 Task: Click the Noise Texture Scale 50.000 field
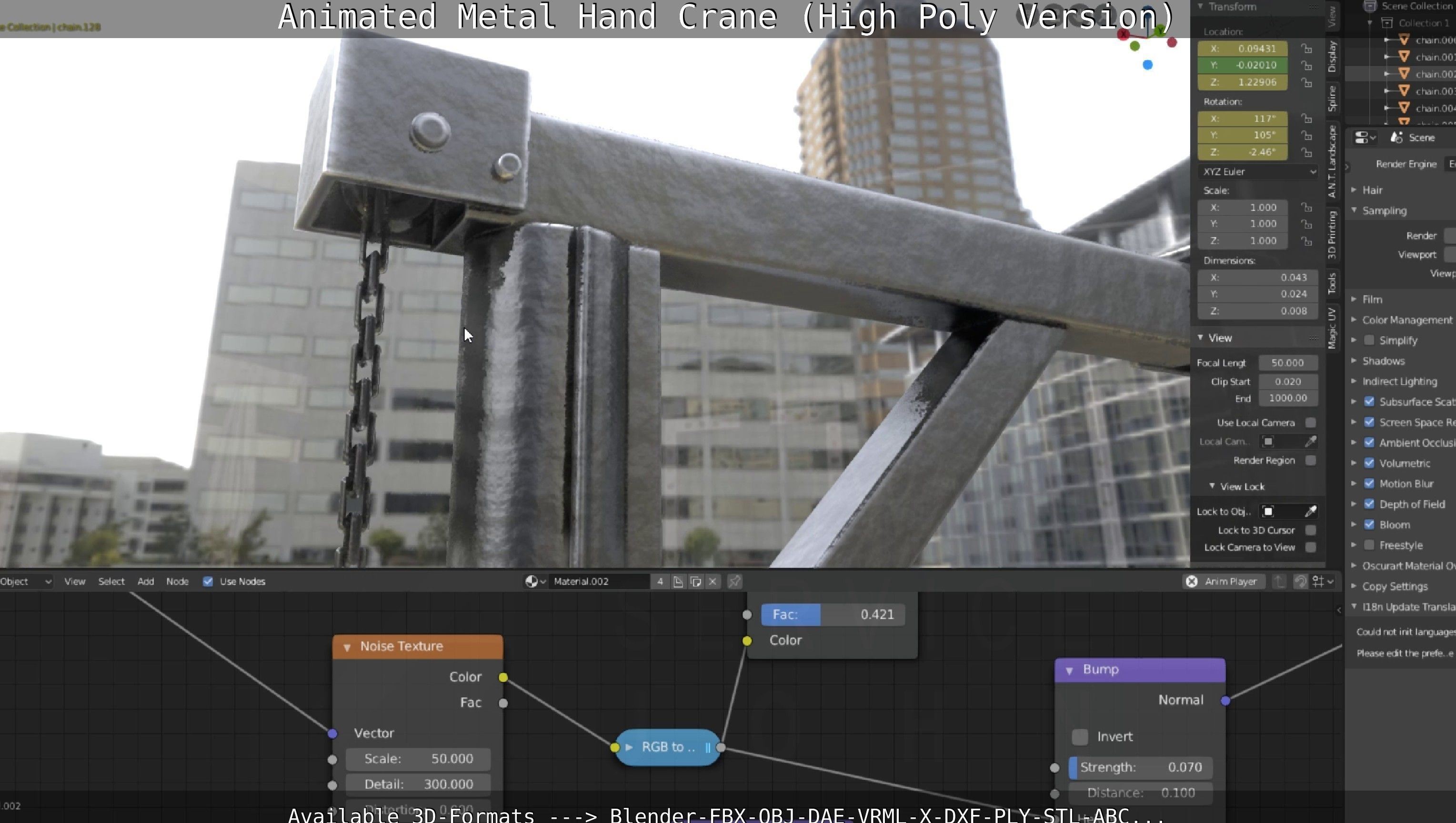418,759
